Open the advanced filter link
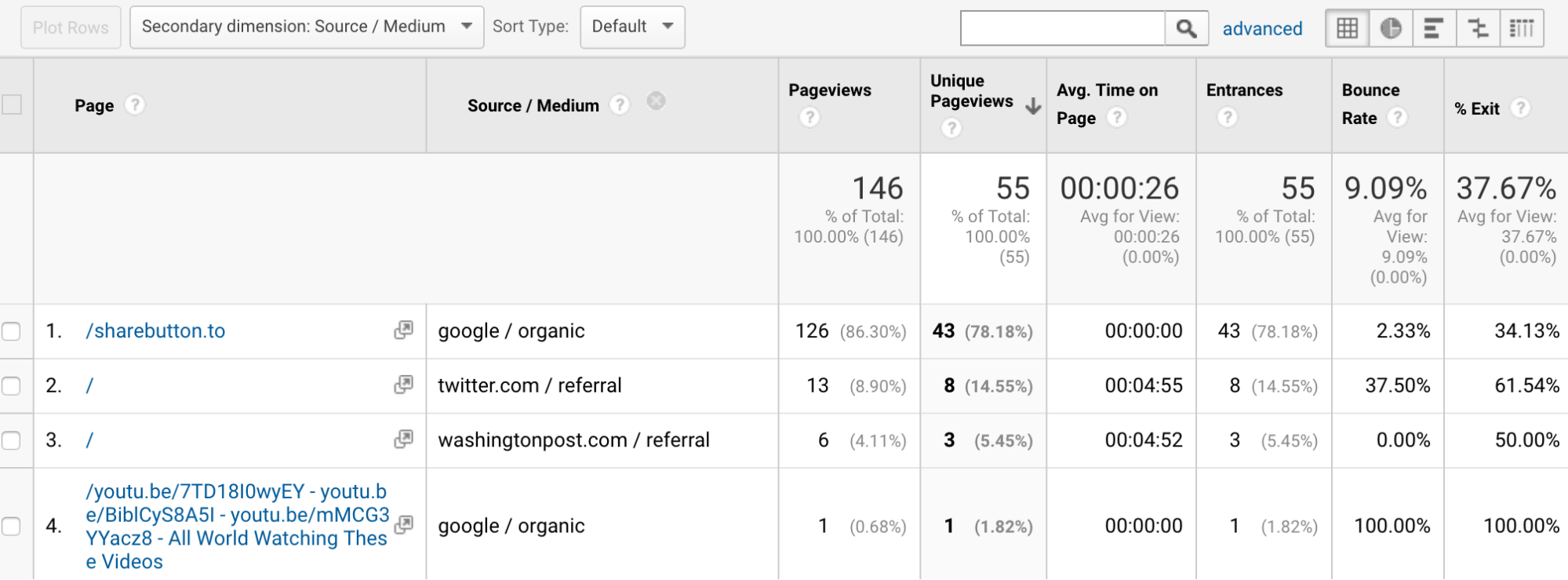 [1262, 29]
